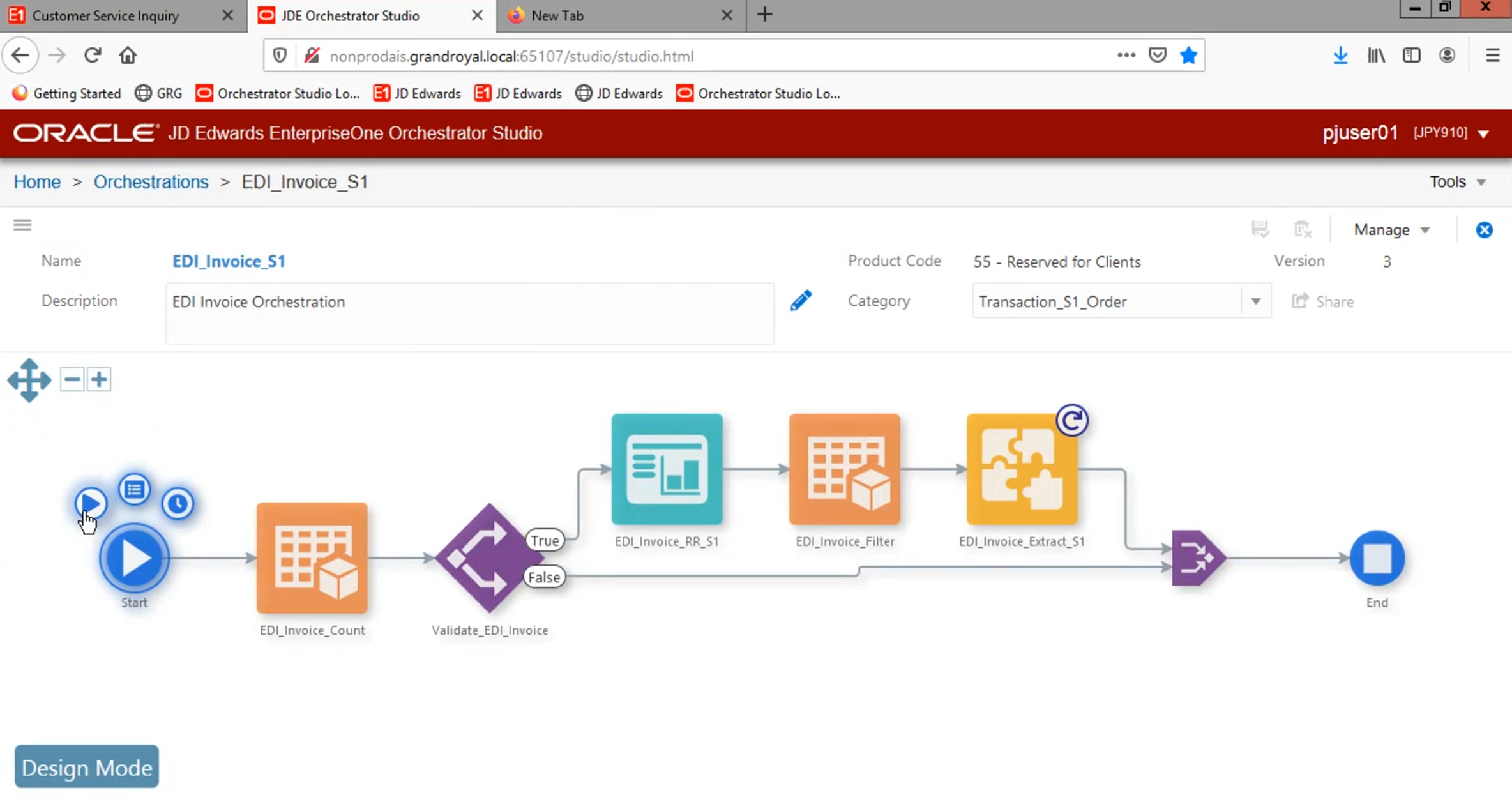Switch to Customer Service Inquiry tab
This screenshot has width=1512, height=802.
pos(106,15)
